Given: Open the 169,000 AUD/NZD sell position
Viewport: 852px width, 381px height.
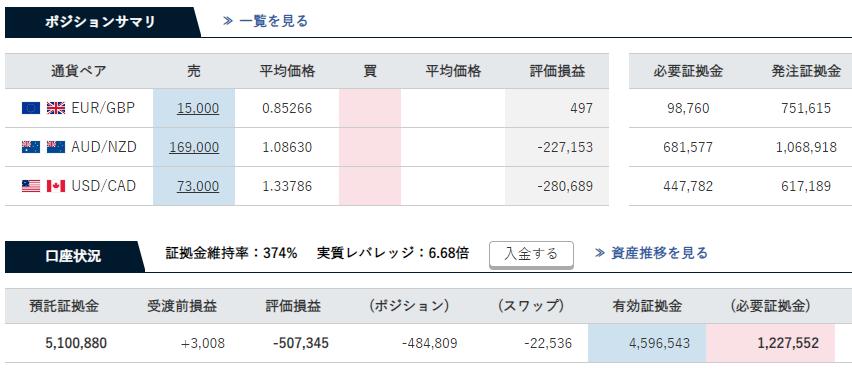Looking at the screenshot, I should pyautogui.click(x=194, y=147).
